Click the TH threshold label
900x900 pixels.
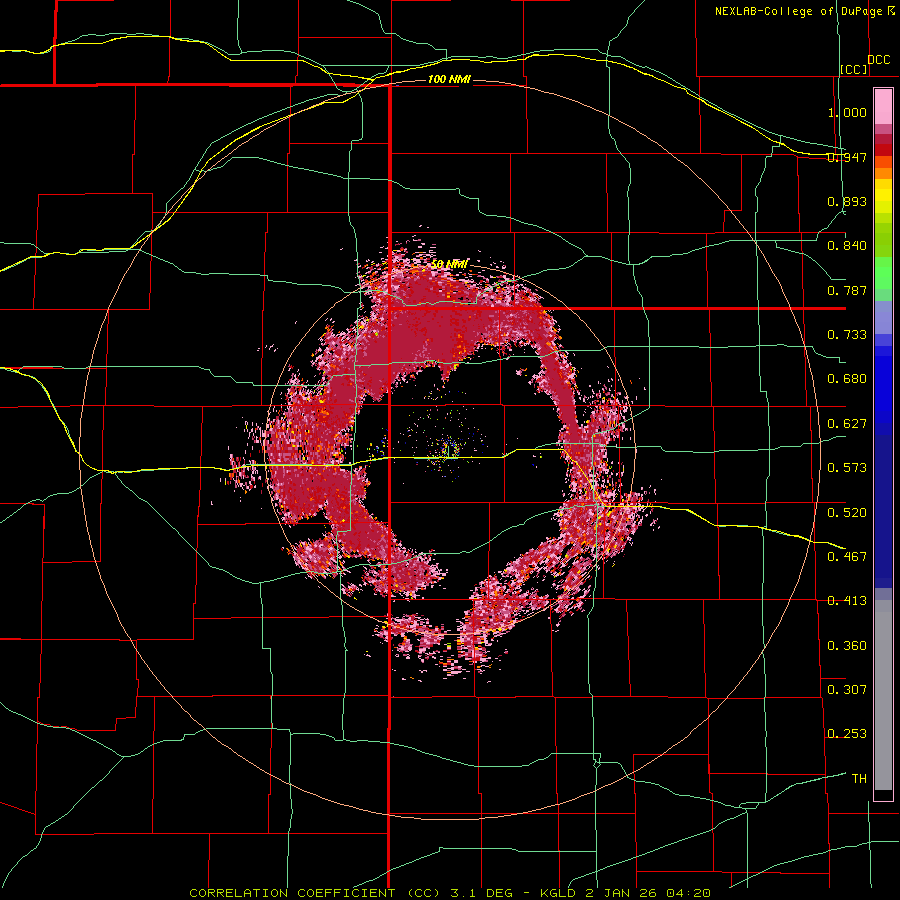point(859,779)
